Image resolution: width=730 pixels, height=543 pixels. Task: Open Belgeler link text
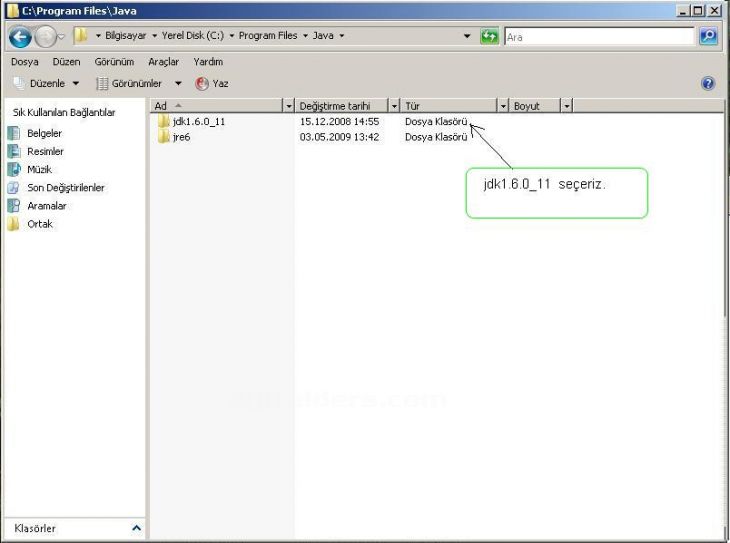pos(44,134)
